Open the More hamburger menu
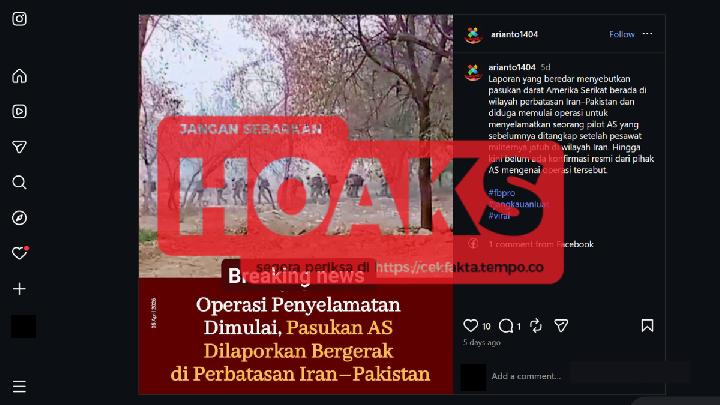The image size is (720, 405). coord(19,387)
